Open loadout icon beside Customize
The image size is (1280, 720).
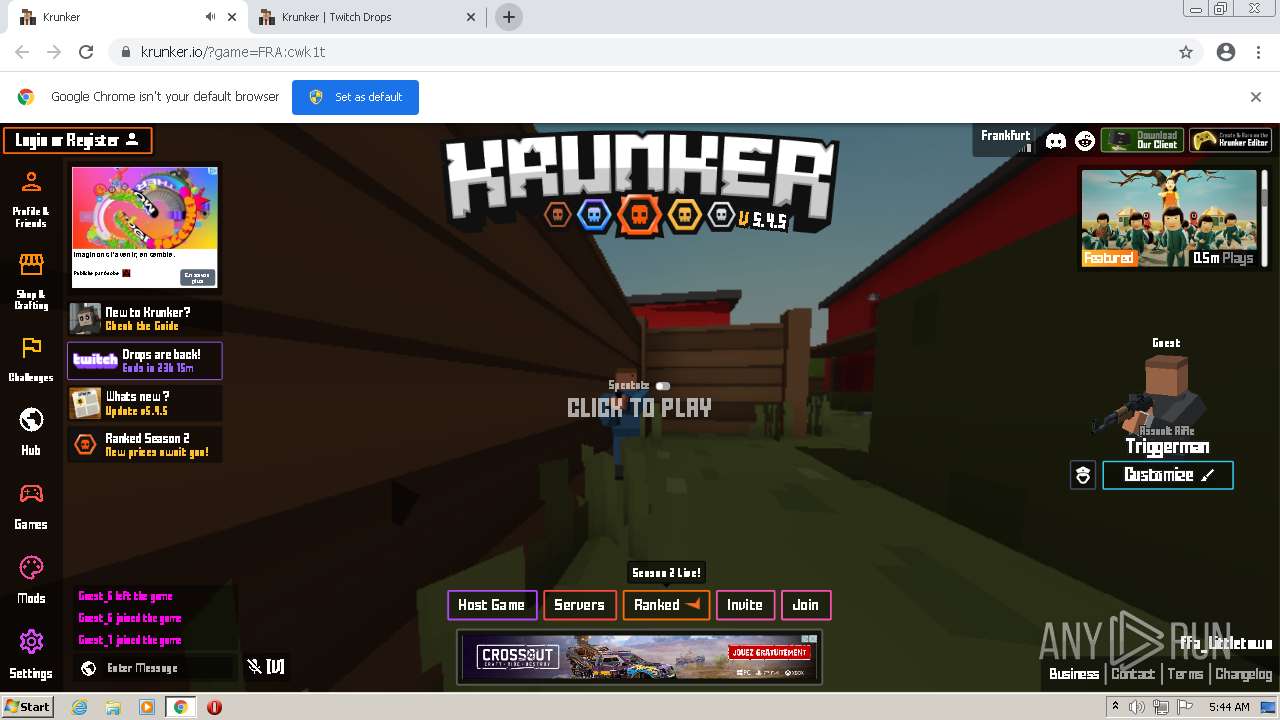(1083, 475)
